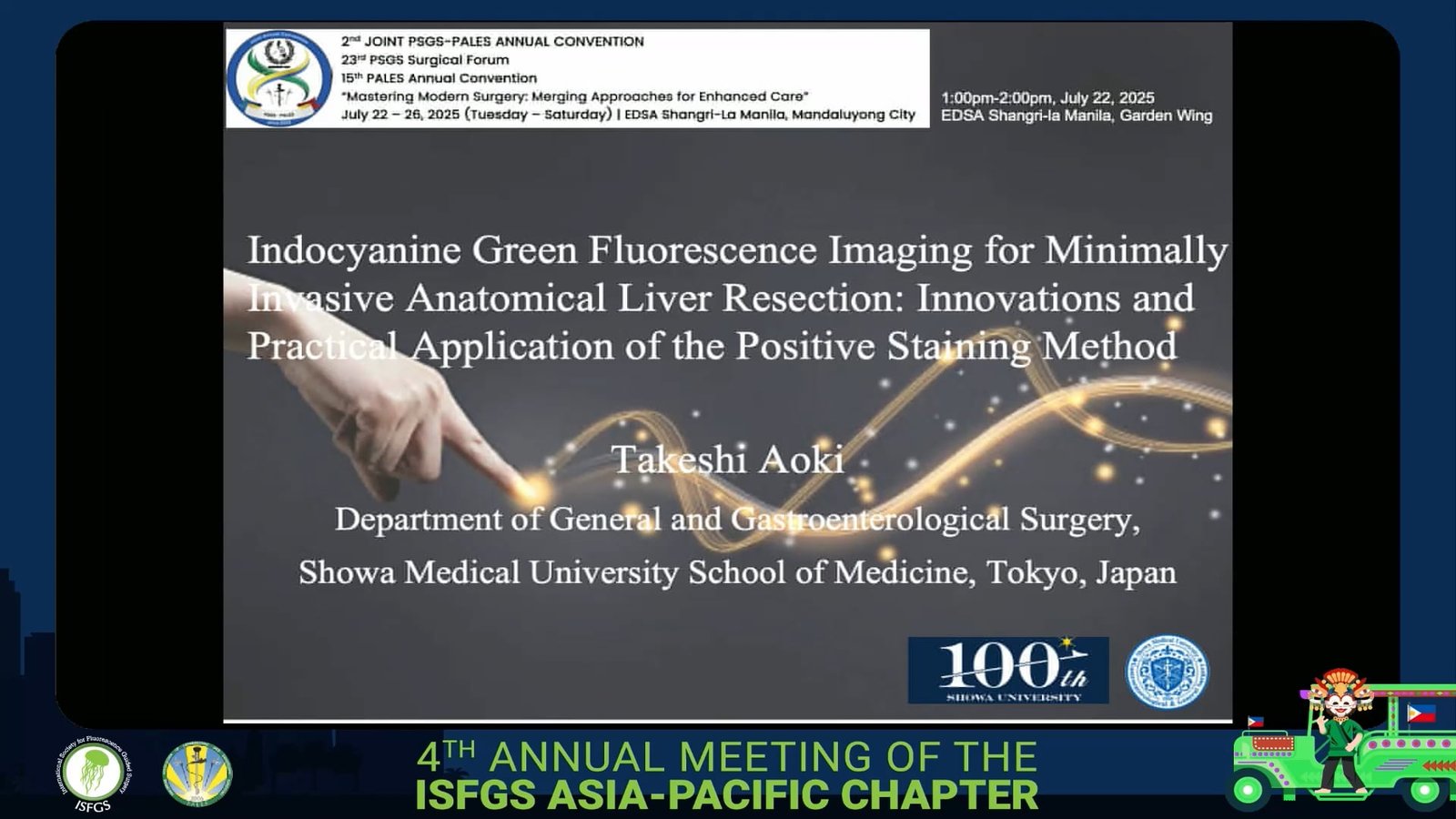Screen dimensions: 1456x819
Task: Click the PSGS-PALES convention circular logo
Action: (278, 78)
